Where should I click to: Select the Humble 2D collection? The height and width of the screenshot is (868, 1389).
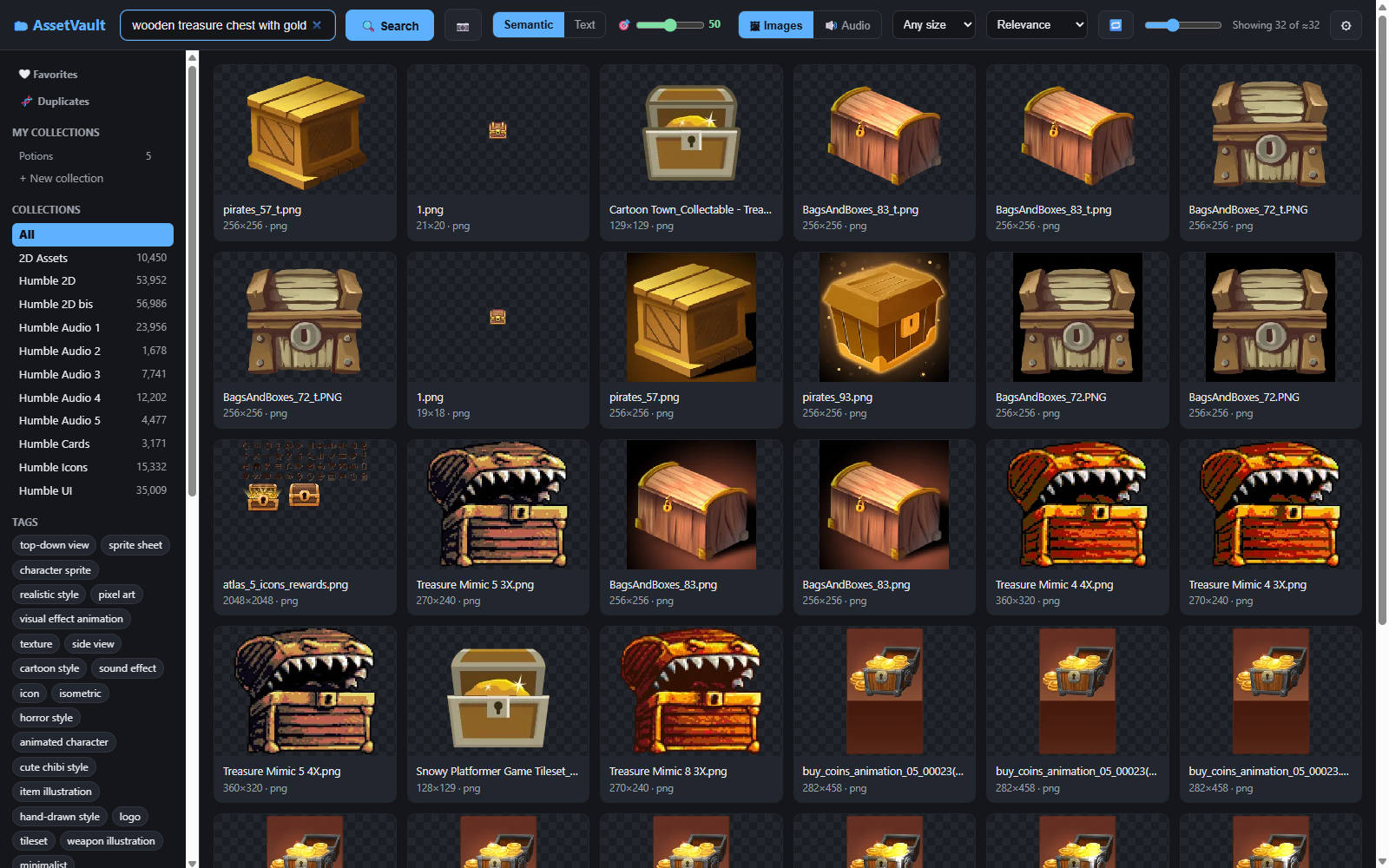(x=93, y=280)
